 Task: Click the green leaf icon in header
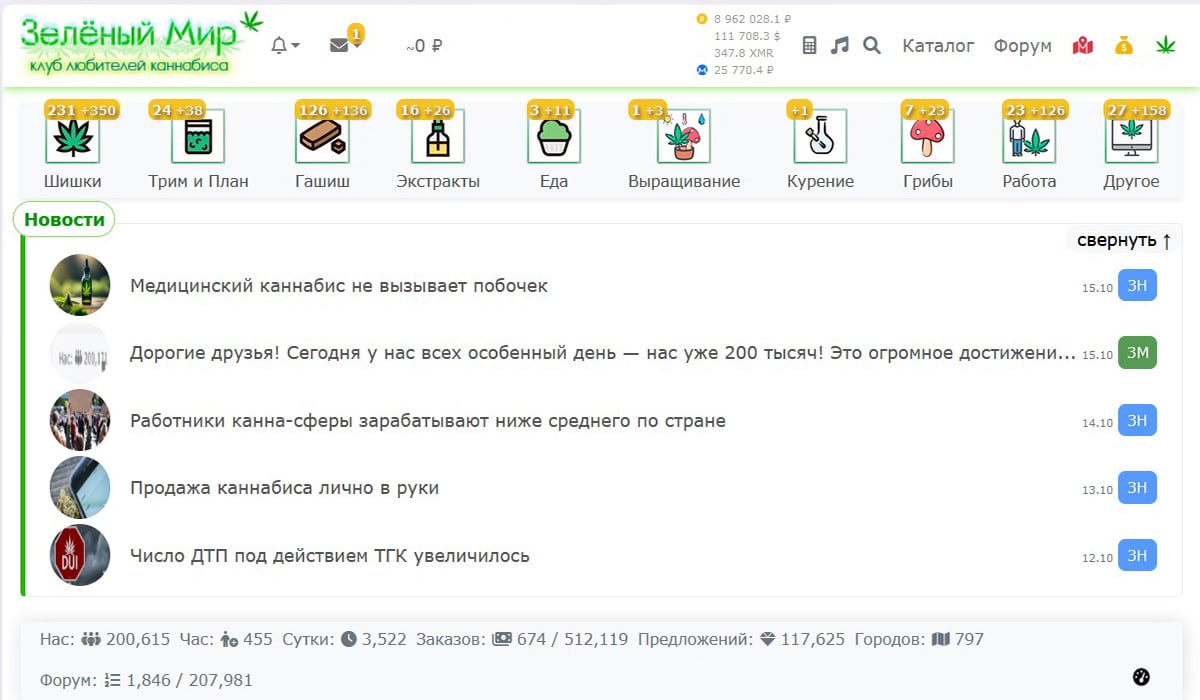pos(1165,46)
